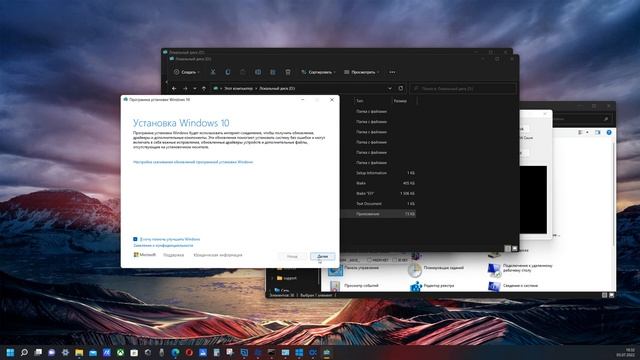Image resolution: width=640 pixels, height=360 pixels.
Task: Open the update download settings link in Setup
Action: [x=193, y=162]
